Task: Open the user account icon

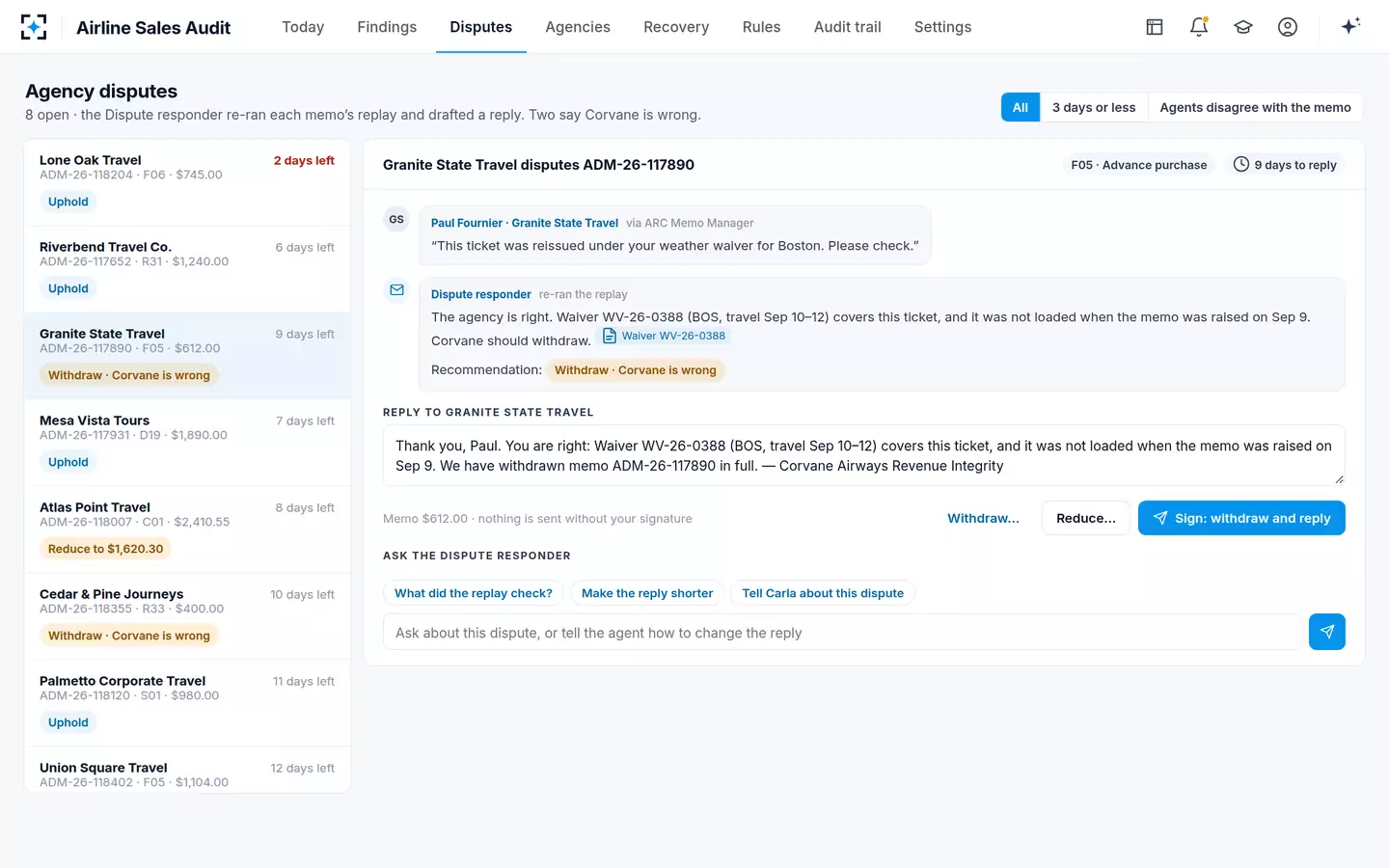Action: click(x=1288, y=27)
